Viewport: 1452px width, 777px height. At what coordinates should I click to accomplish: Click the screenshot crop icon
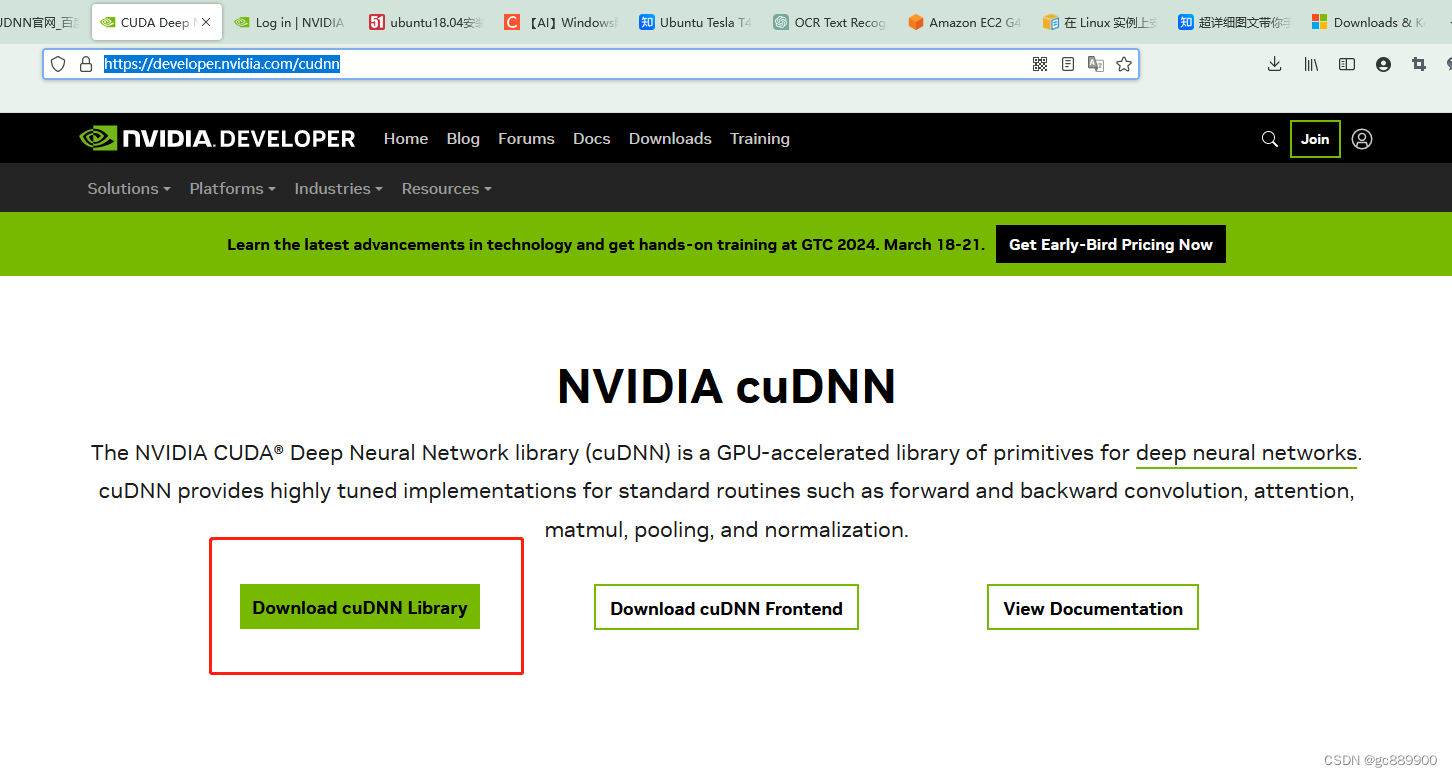coord(1419,64)
